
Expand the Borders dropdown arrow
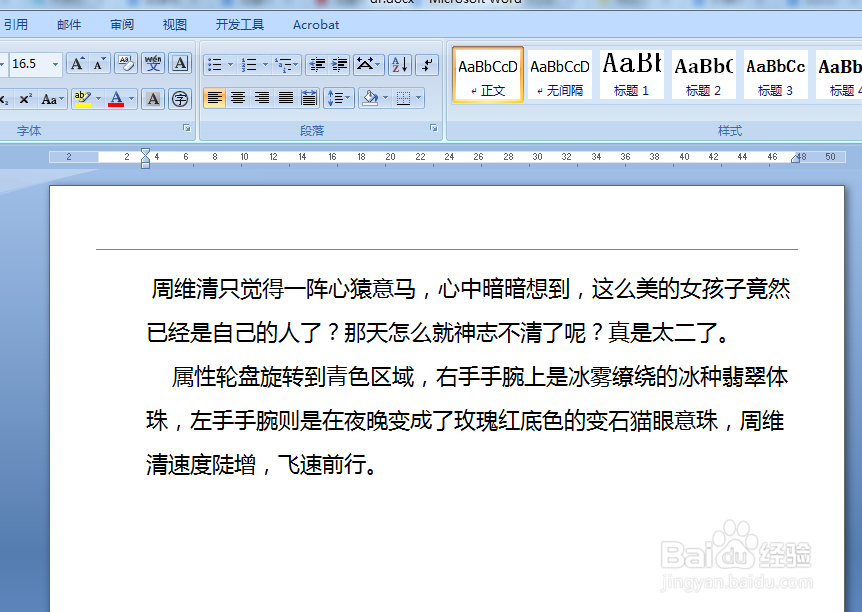[x=419, y=98]
